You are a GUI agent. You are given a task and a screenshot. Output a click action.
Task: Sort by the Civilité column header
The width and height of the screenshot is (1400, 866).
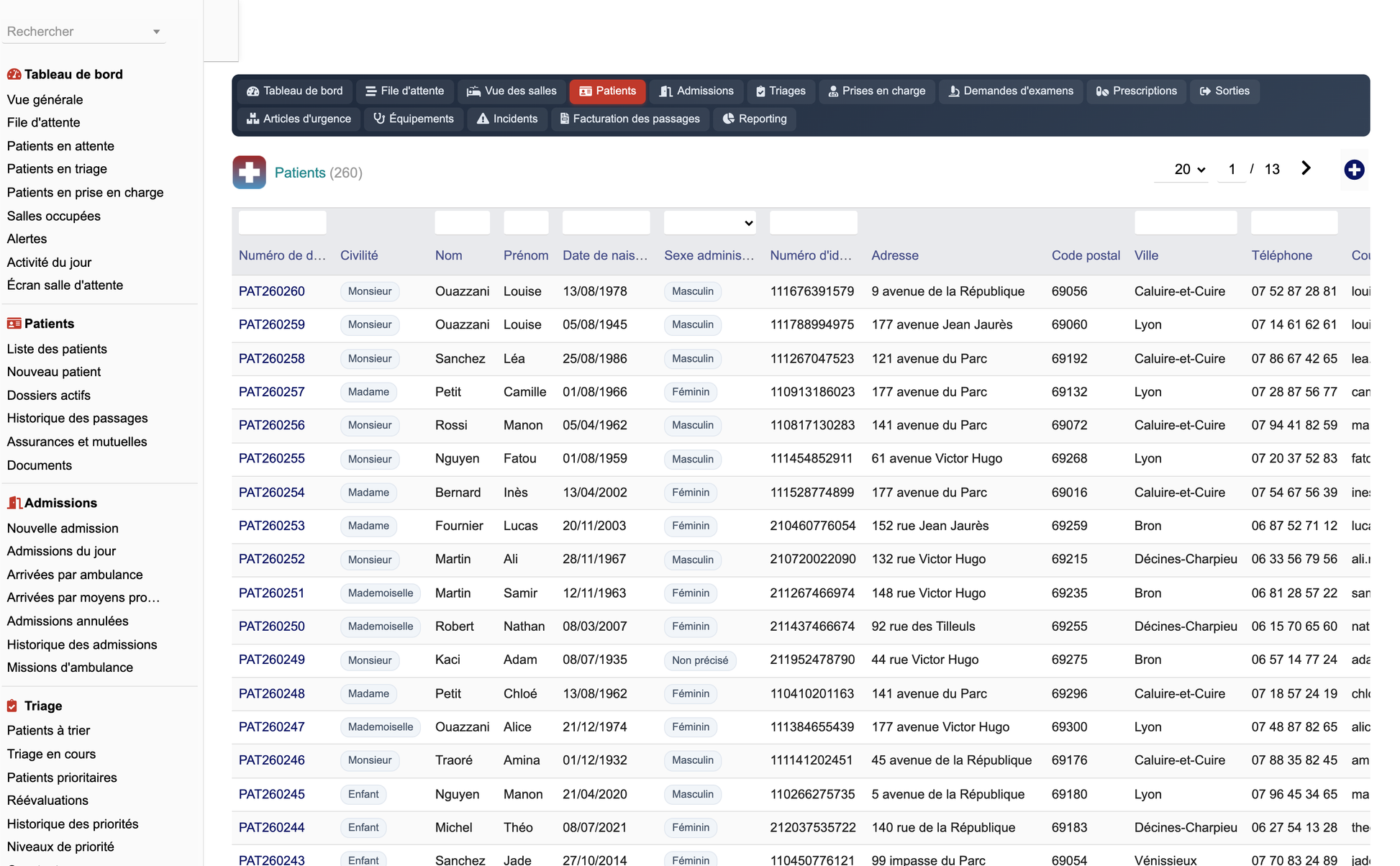pos(359,255)
